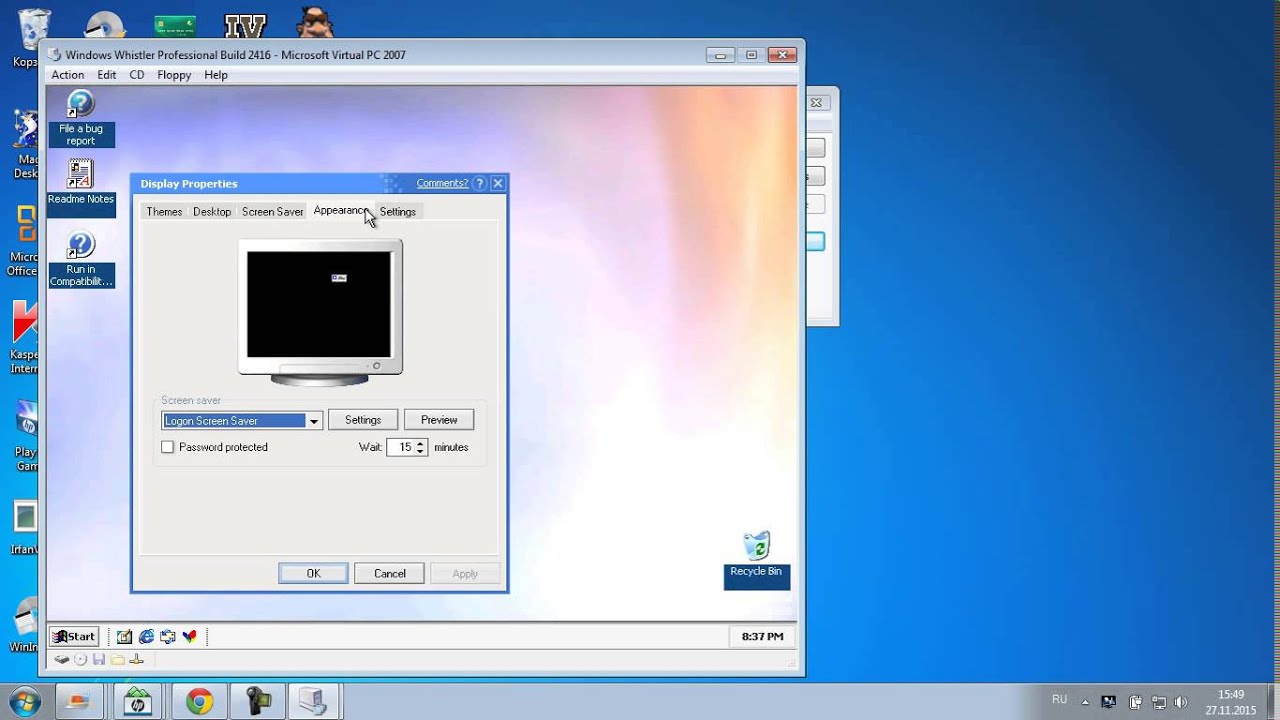This screenshot has width=1280, height=720.
Task: Switch to the Settings tab
Action: pyautogui.click(x=397, y=212)
